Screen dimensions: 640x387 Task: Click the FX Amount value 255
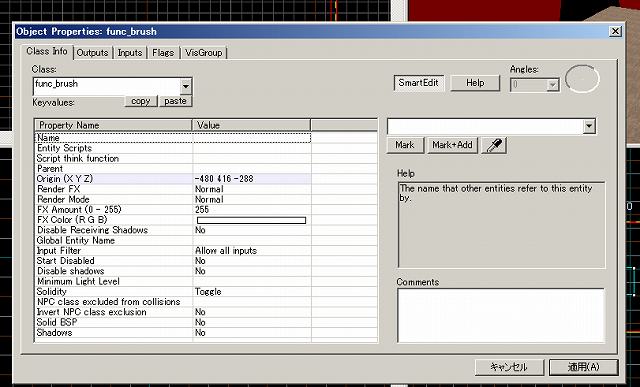pyautogui.click(x=202, y=210)
